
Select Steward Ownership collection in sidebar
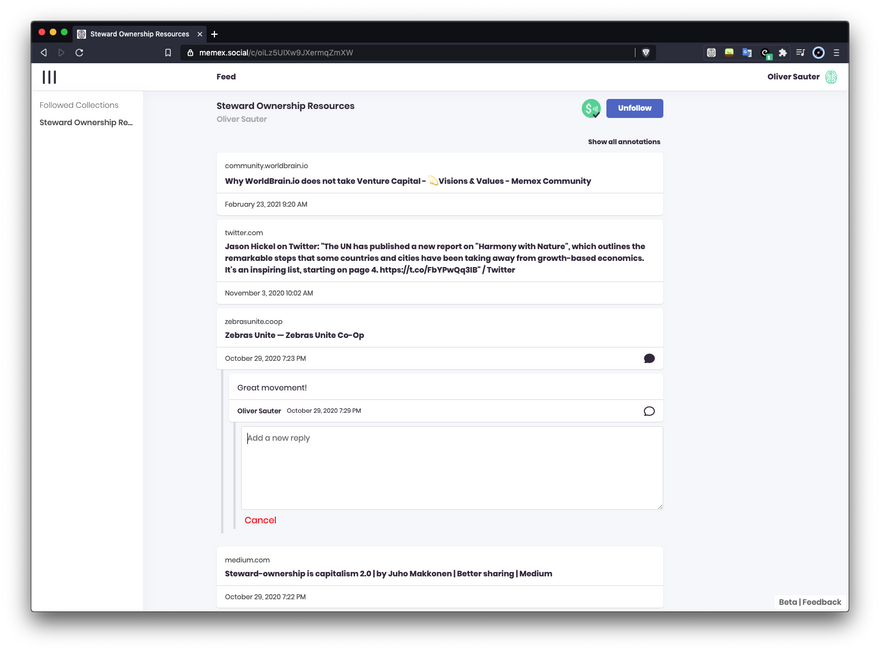pos(86,123)
